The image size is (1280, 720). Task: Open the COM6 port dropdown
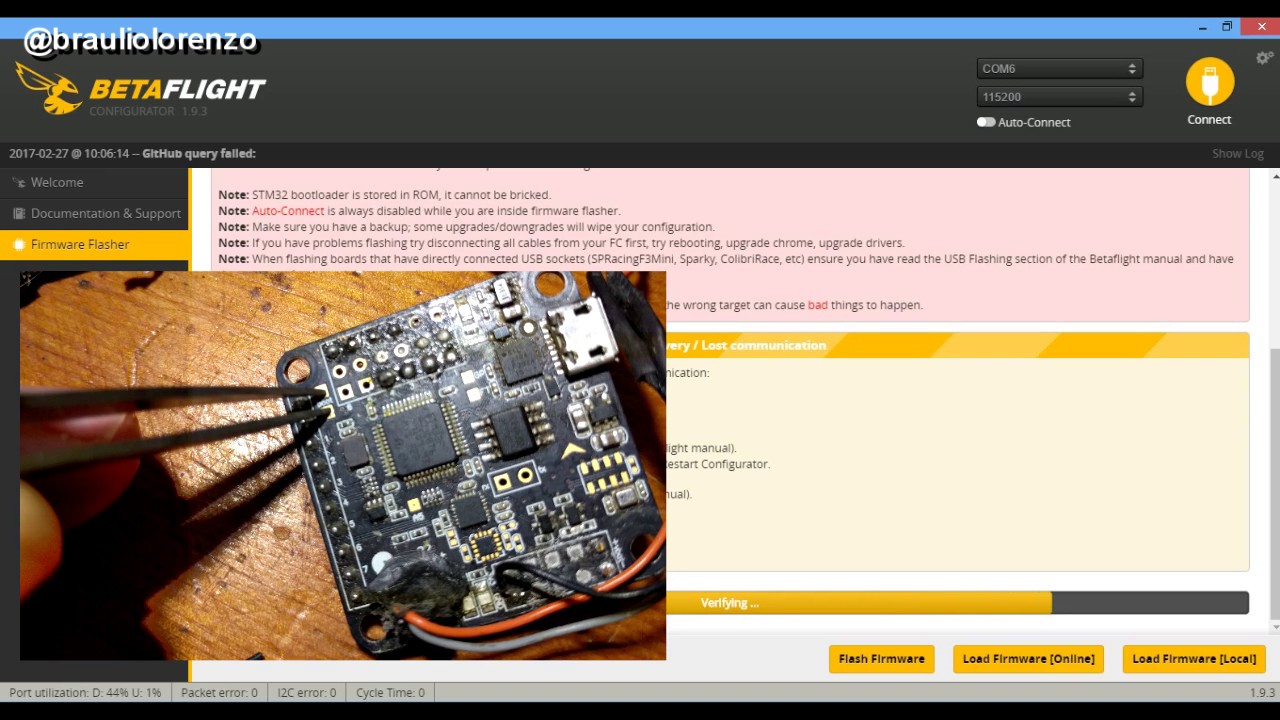1059,69
